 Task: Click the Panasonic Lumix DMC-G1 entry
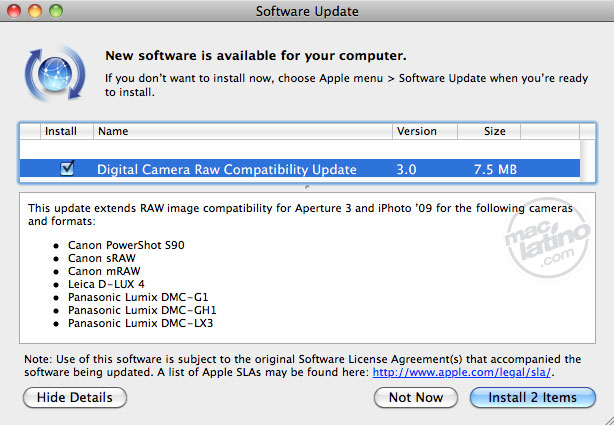(x=138, y=297)
